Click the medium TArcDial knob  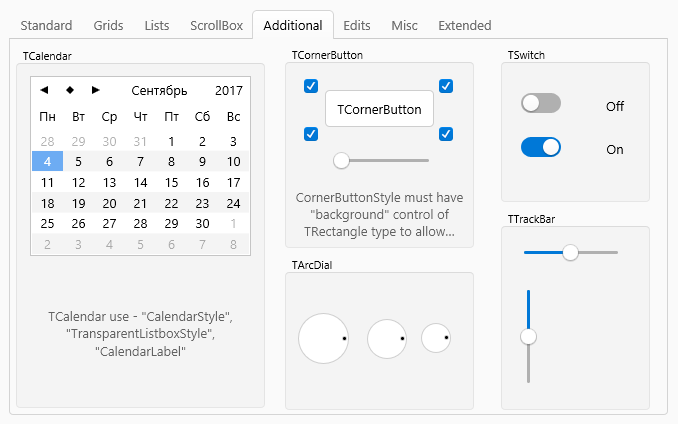point(387,339)
